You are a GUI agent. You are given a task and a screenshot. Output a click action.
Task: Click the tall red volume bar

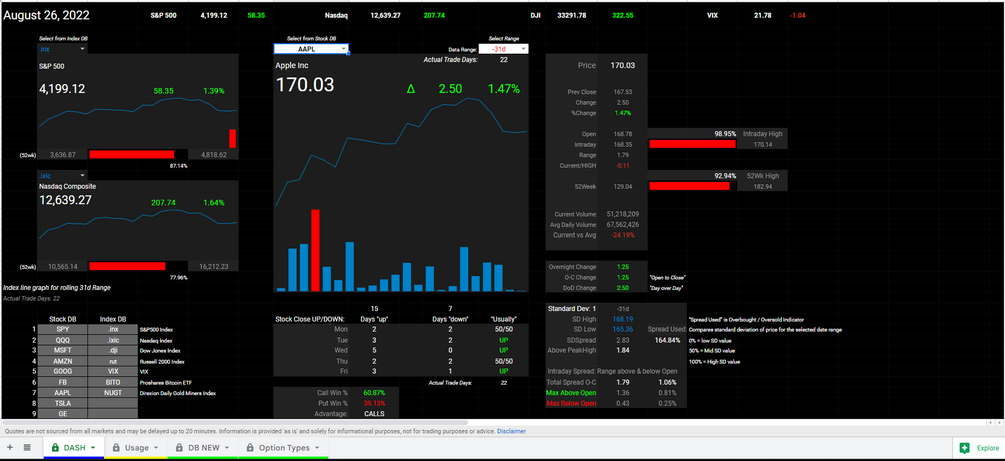click(x=315, y=250)
